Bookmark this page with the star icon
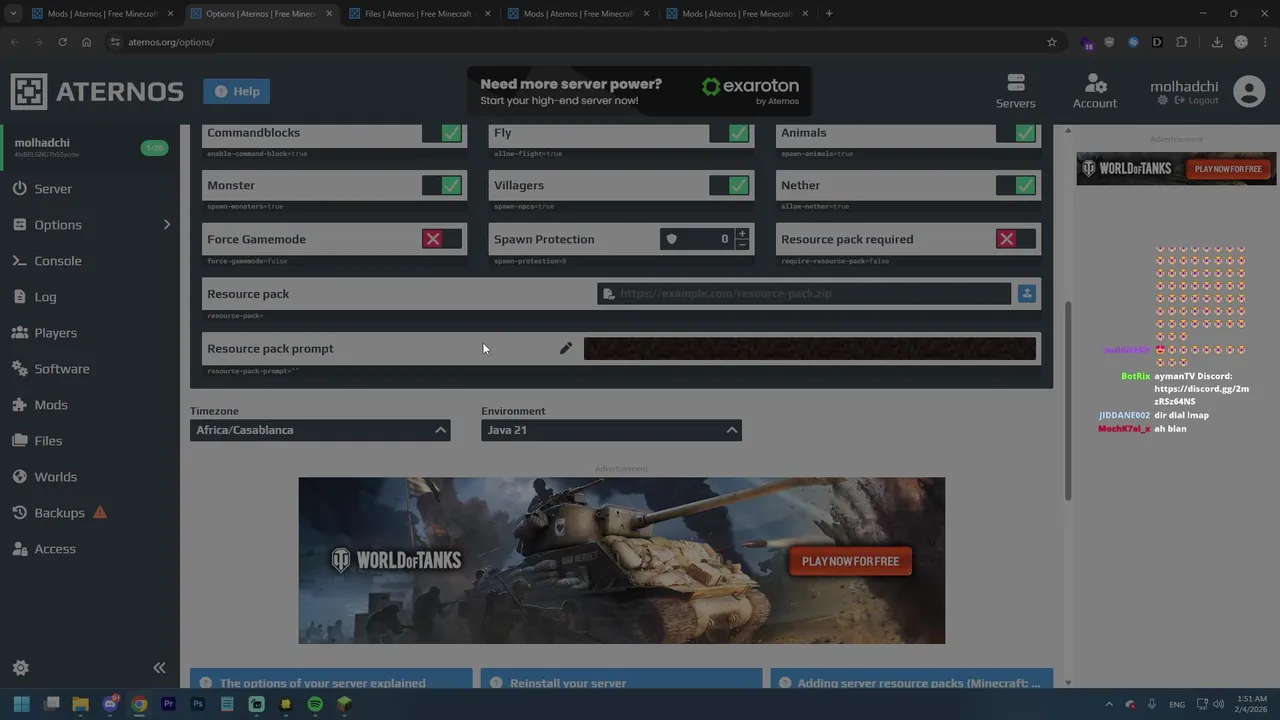This screenshot has height=720, width=1280. (1051, 42)
